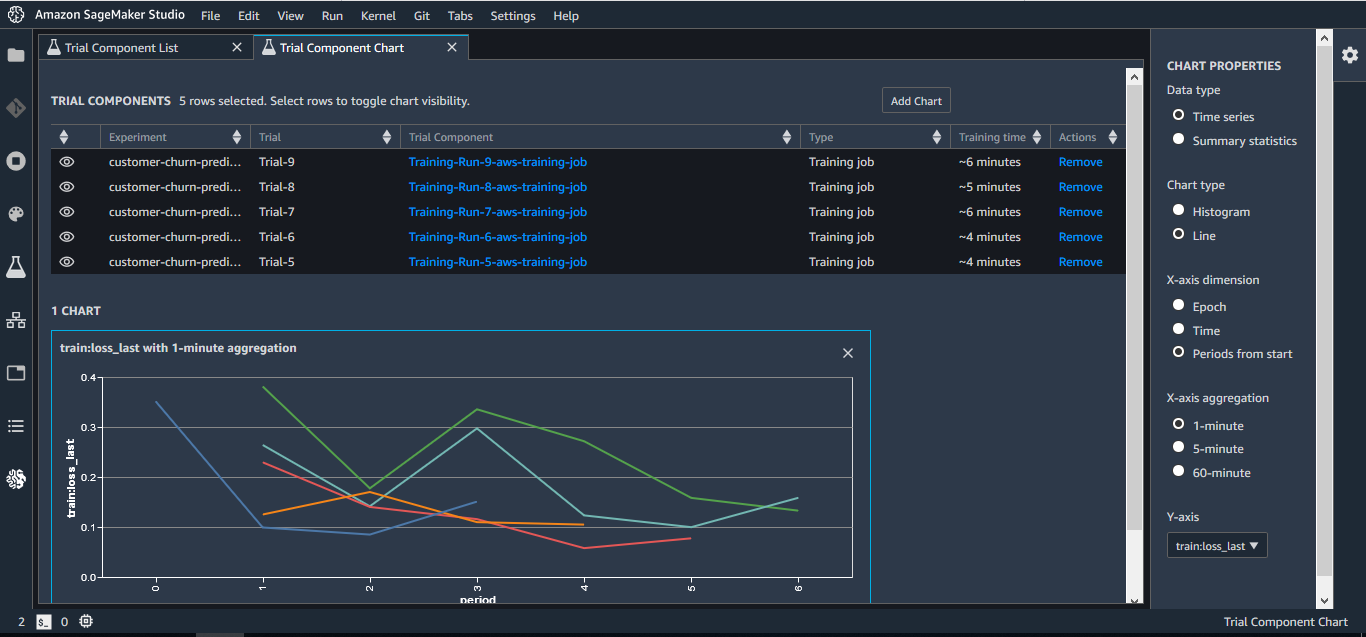
Task: Open the Kernel menu
Action: 377,15
